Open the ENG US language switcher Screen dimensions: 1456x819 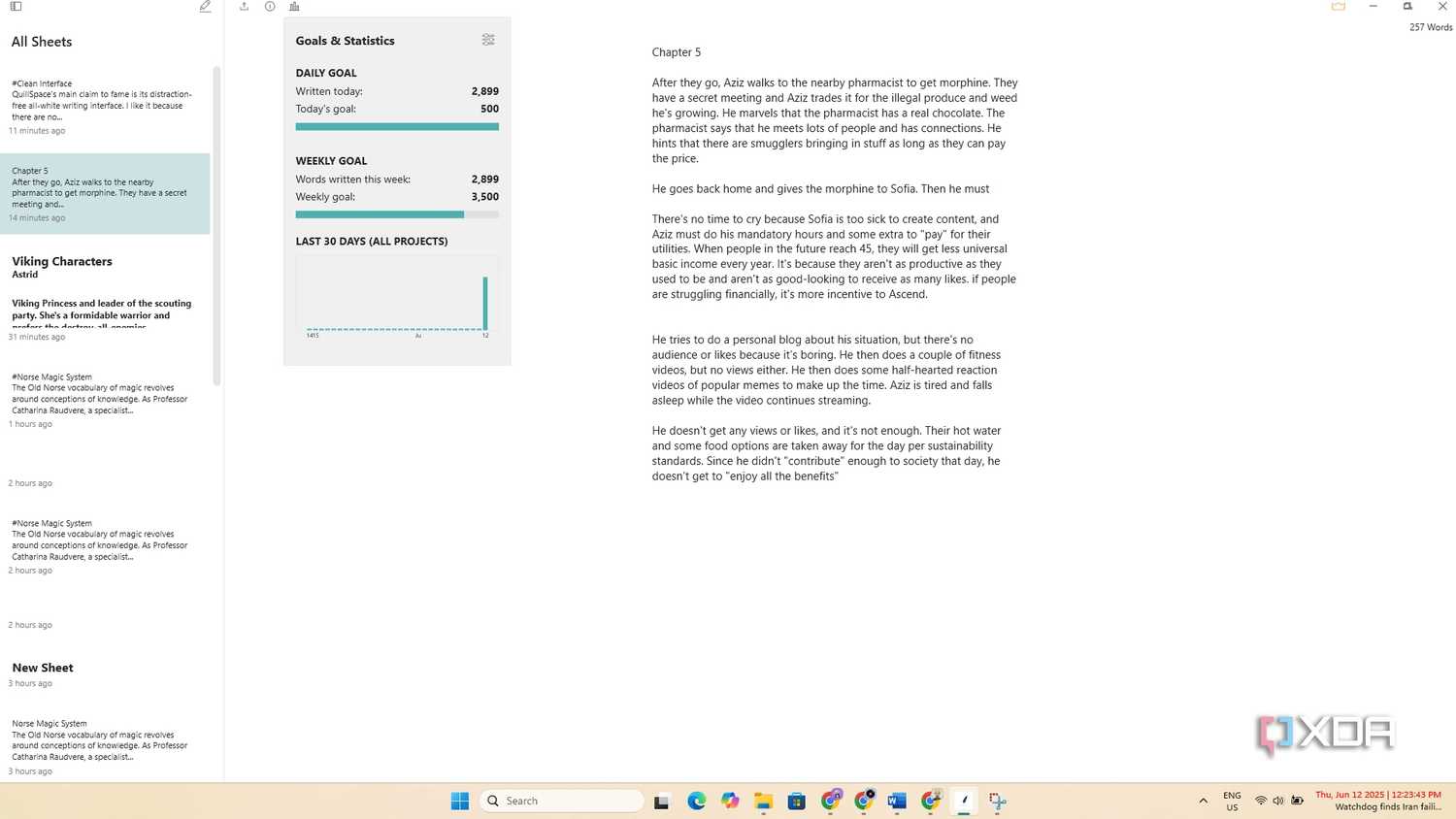[x=1232, y=801]
